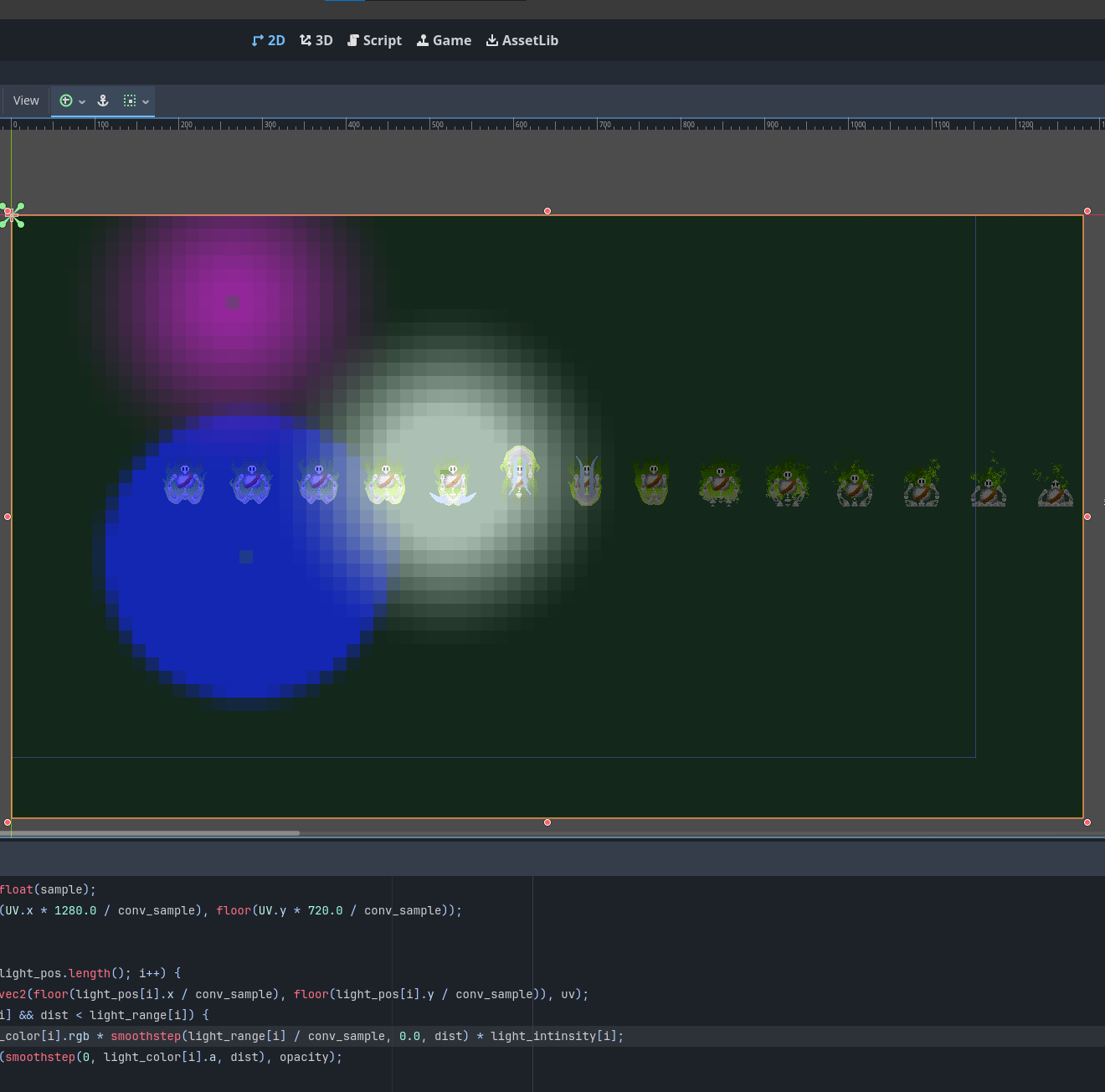Open the Script editor workspace
The image size is (1105, 1092).
[374, 40]
